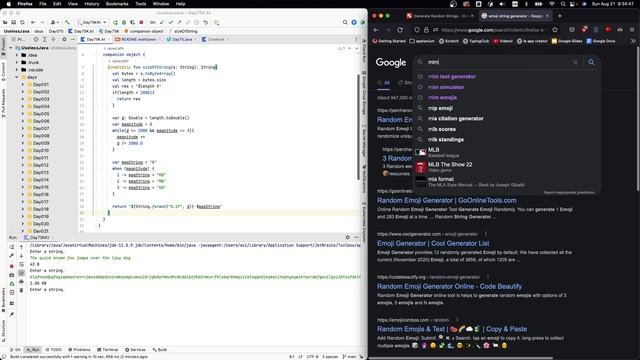Rerun Day75KKt in the Run panel
Image resolution: width=640 pixels, height=360 pixels.
[11, 247]
